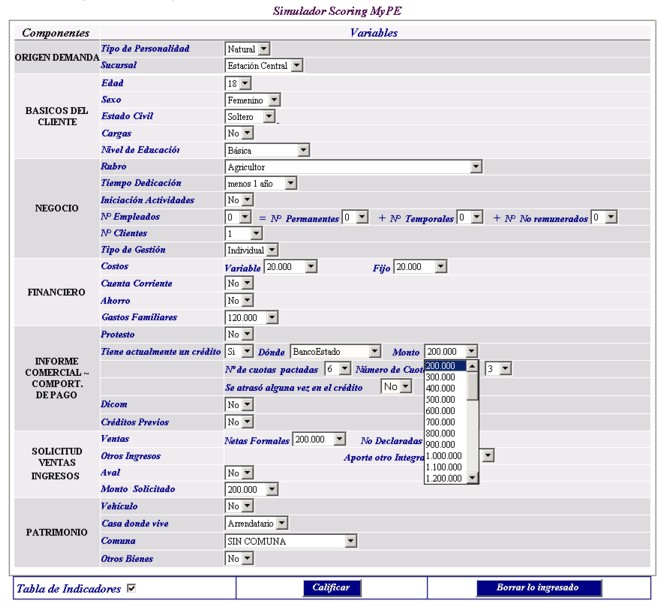Select 400.000 in the Monto list

click(x=446, y=388)
